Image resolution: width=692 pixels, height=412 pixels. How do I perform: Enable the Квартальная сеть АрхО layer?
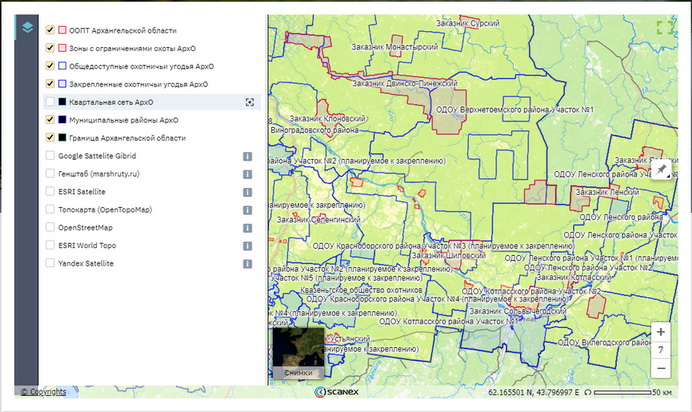pos(50,102)
